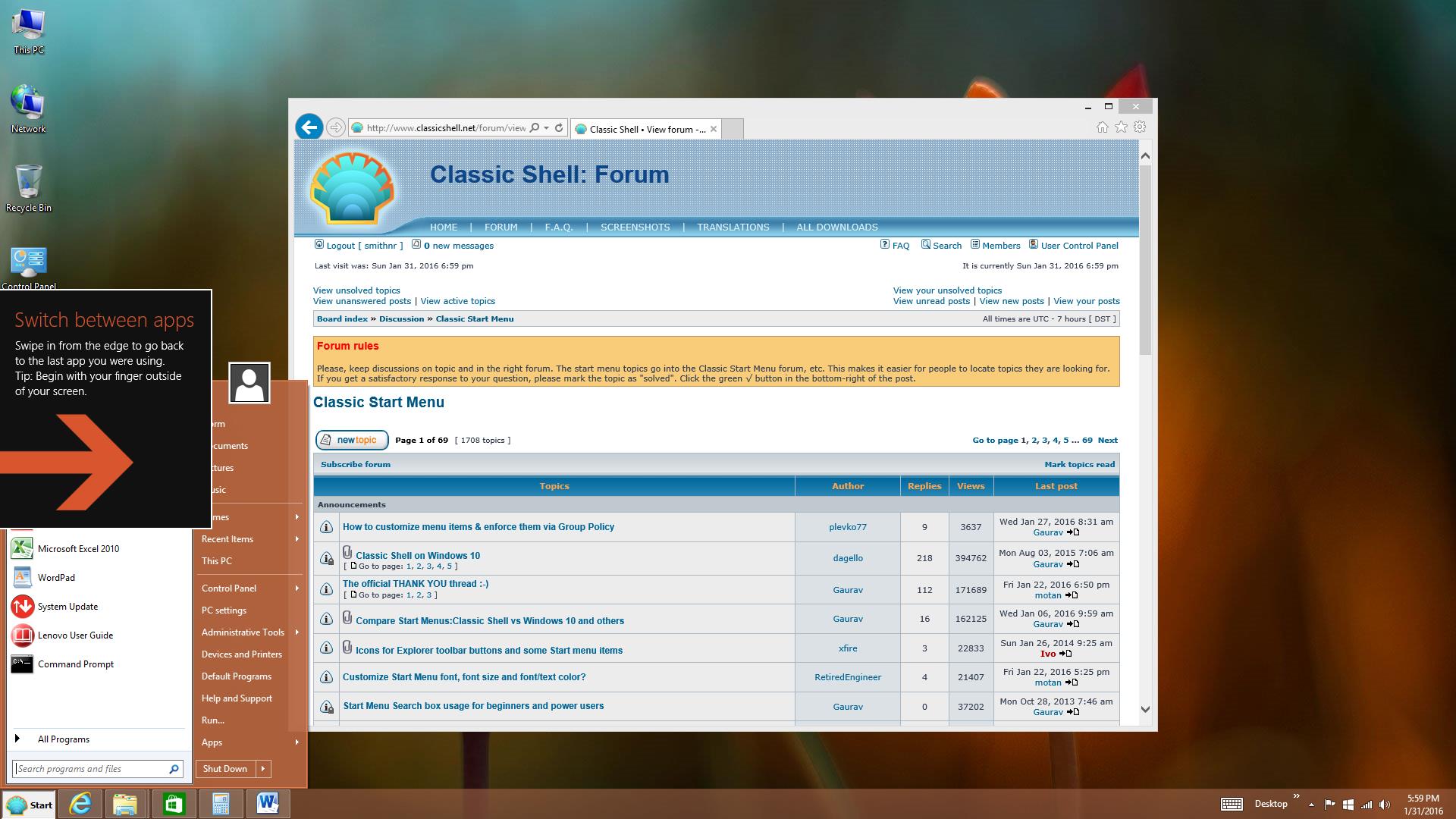
Task: Open Command Prompt from Start menu
Action: pyautogui.click(x=75, y=664)
